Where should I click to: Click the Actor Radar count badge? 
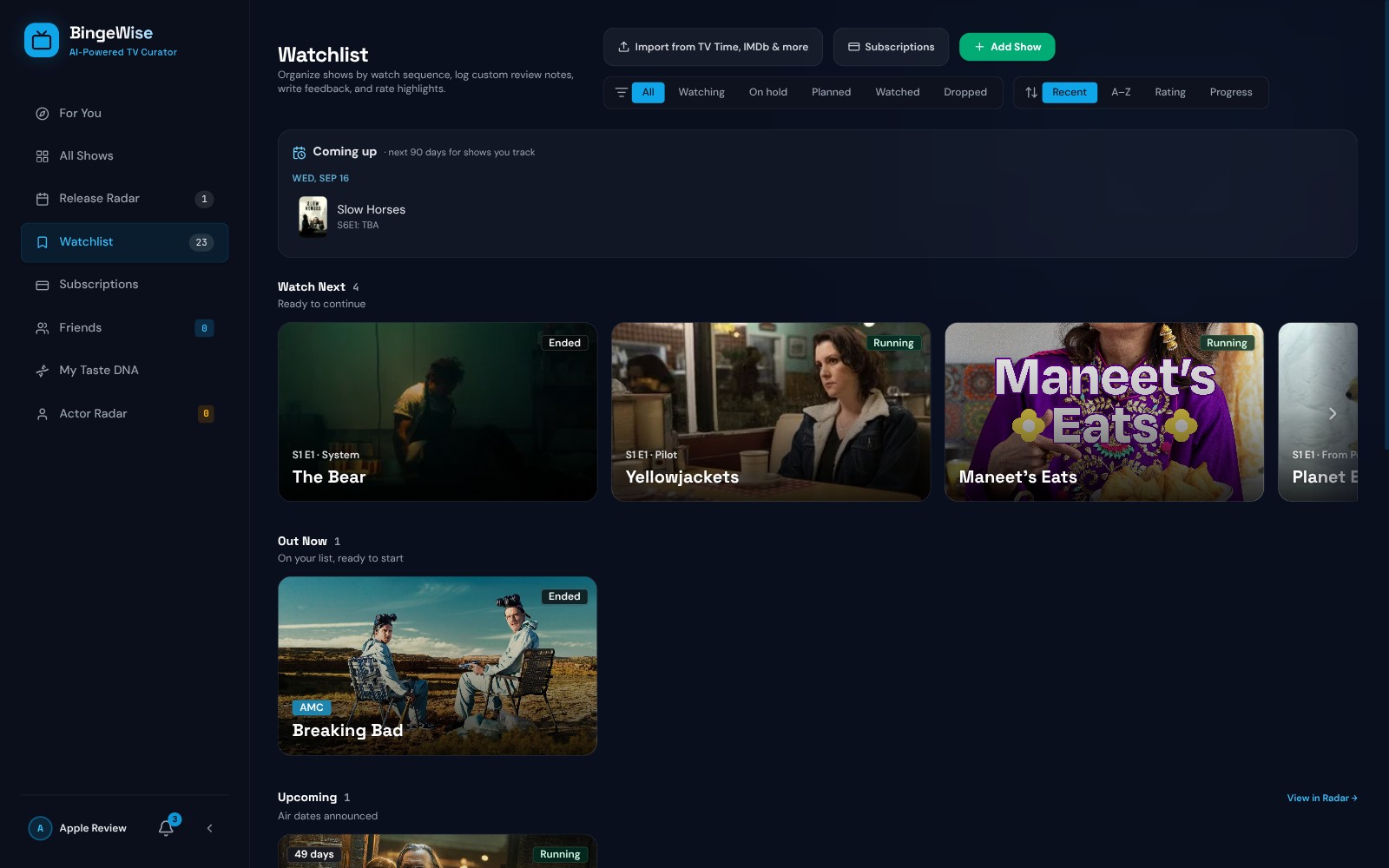coord(206,414)
